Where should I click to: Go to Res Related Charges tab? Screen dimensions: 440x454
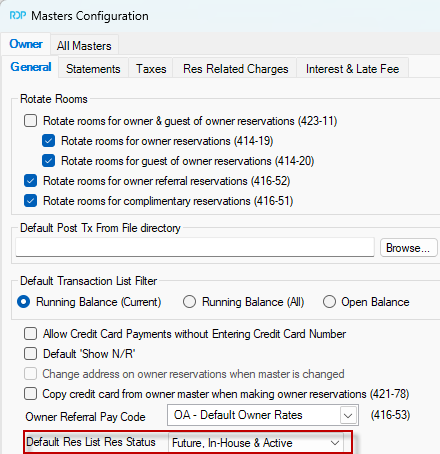[235, 69]
